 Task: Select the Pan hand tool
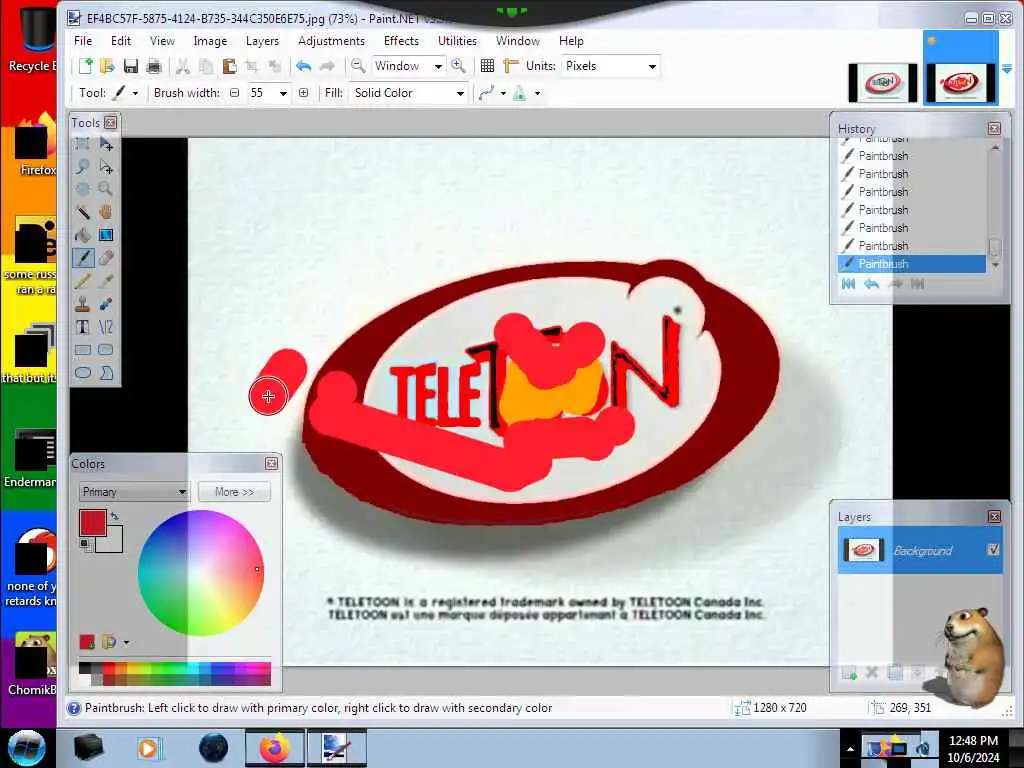click(106, 212)
